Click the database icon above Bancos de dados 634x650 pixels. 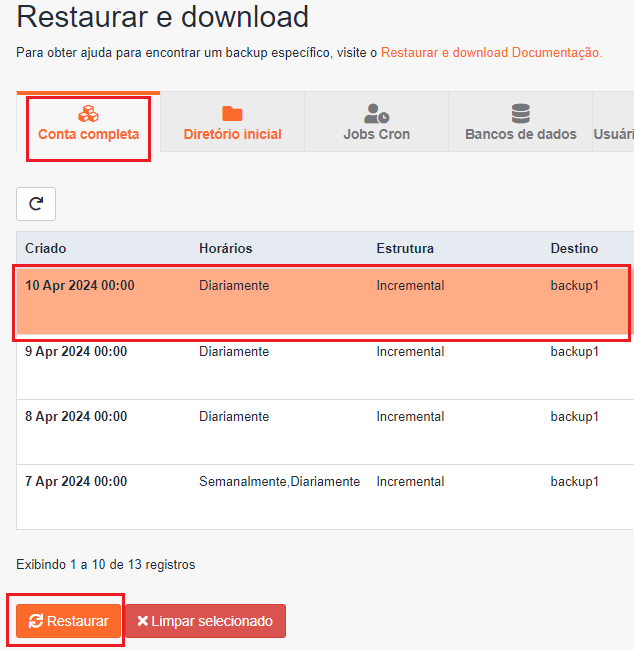pyautogui.click(x=520, y=113)
